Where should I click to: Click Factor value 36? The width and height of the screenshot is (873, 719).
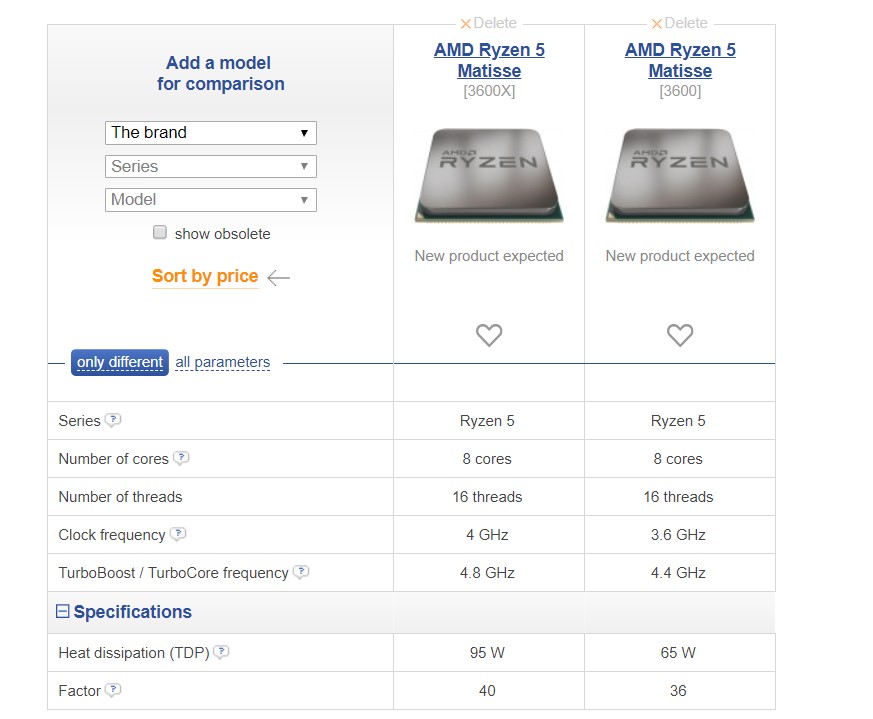tap(678, 691)
